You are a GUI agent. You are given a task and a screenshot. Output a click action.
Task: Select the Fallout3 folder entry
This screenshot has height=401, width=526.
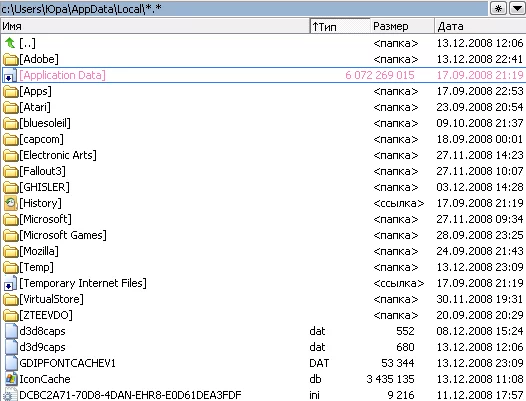click(x=263, y=171)
